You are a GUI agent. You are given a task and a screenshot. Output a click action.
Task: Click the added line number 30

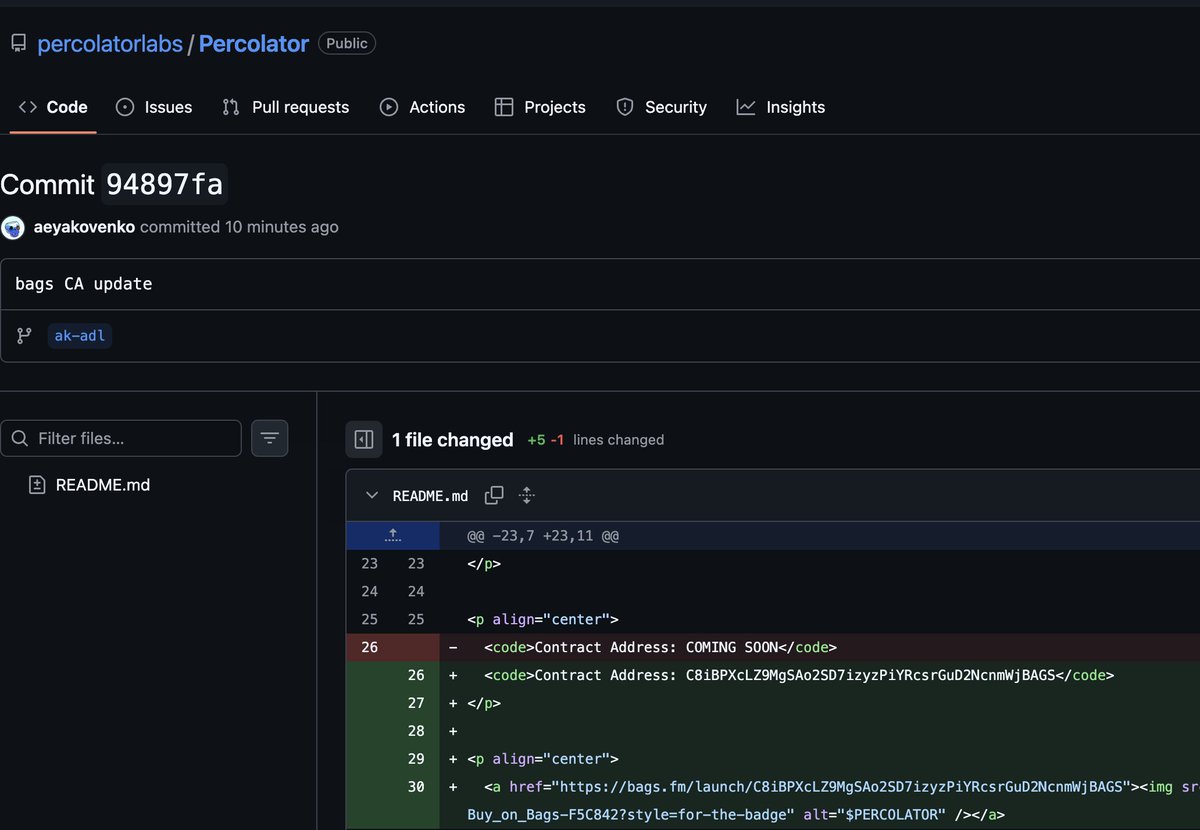click(x=416, y=787)
